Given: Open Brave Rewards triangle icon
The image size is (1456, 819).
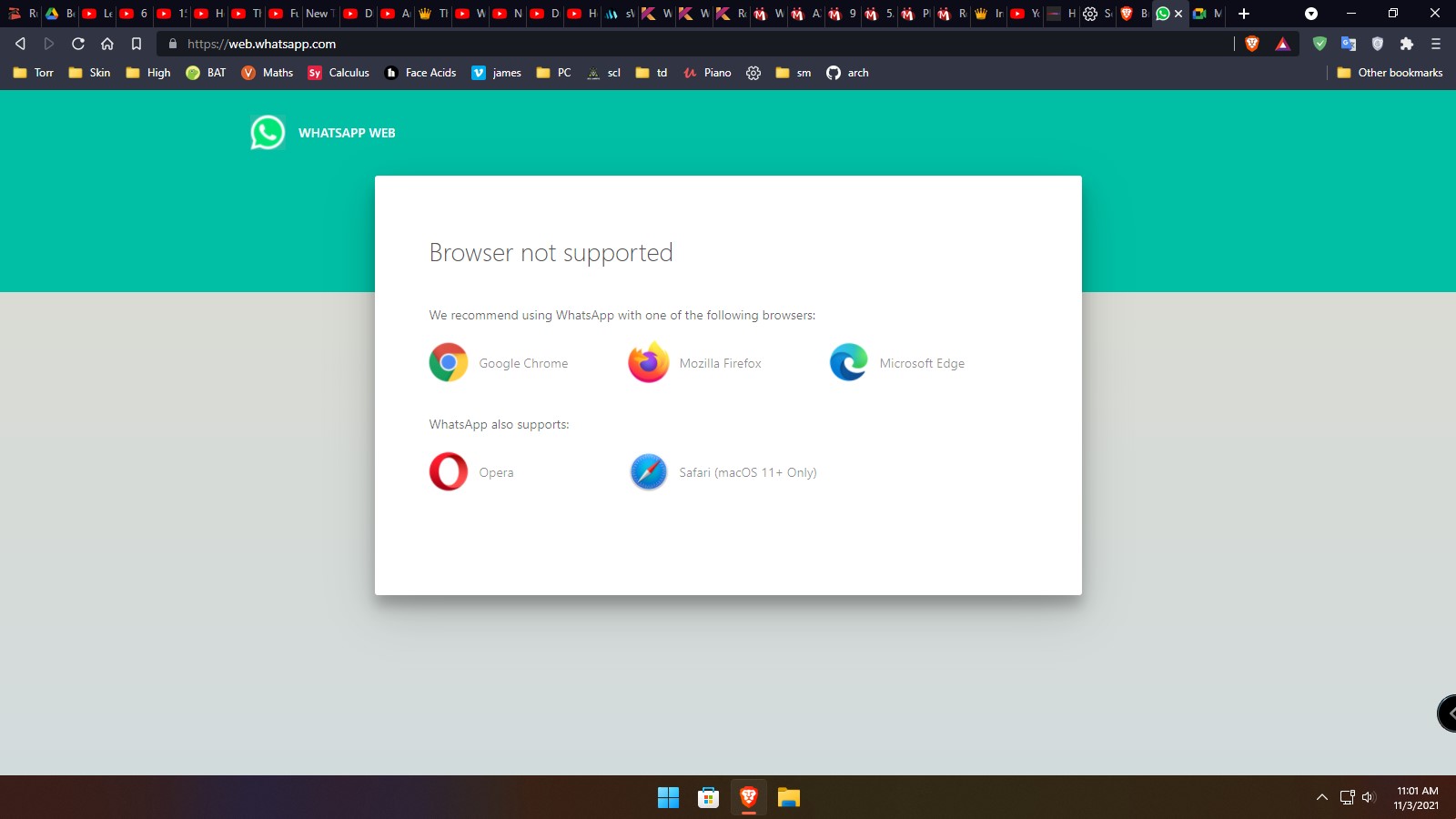Looking at the screenshot, I should (1282, 44).
